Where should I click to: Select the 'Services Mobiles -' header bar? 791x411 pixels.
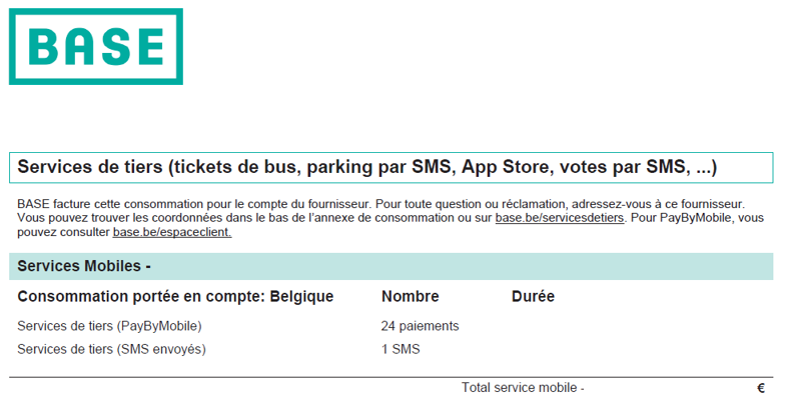[x=84, y=267]
